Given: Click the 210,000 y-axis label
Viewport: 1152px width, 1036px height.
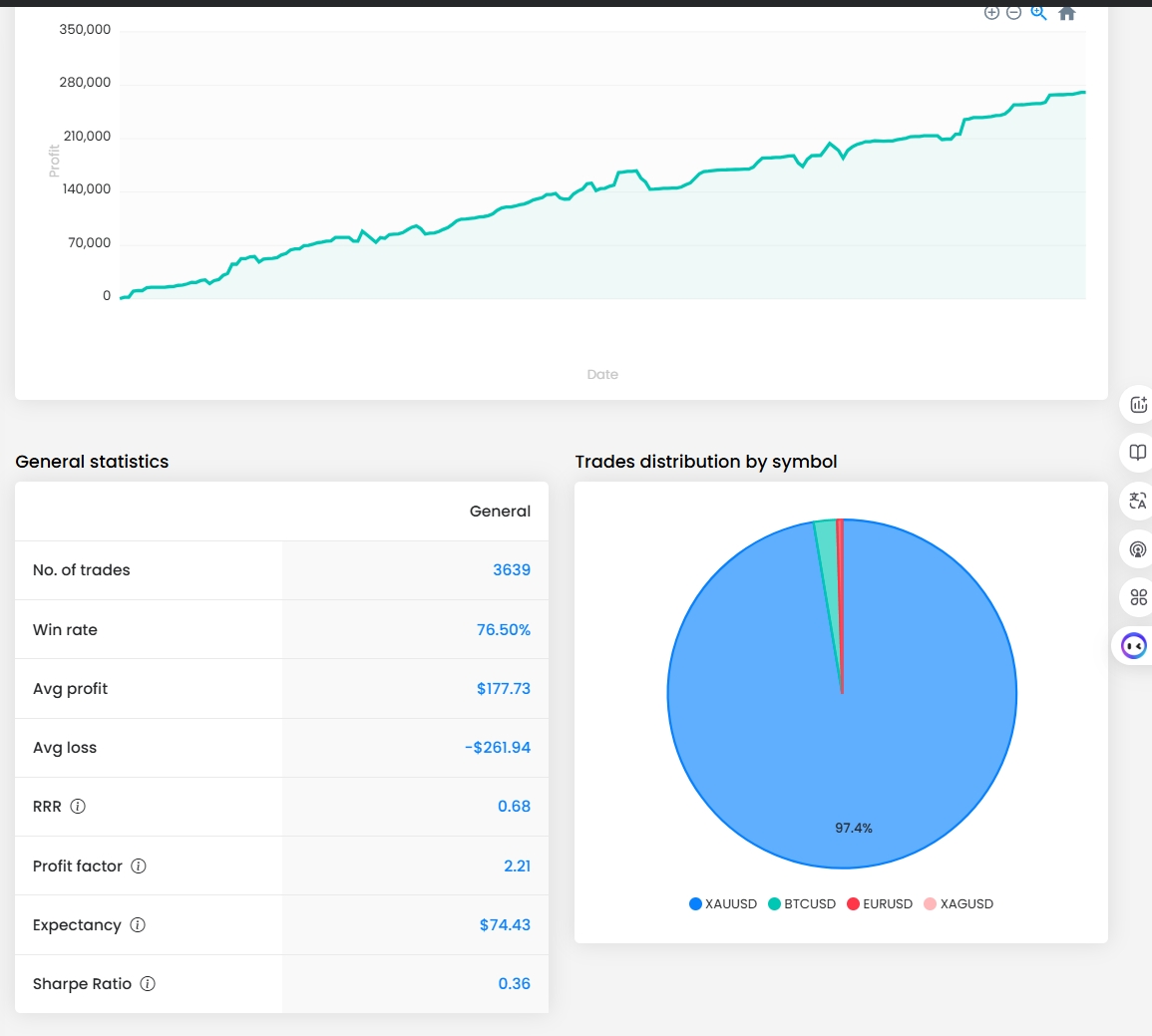Looking at the screenshot, I should [x=87, y=136].
